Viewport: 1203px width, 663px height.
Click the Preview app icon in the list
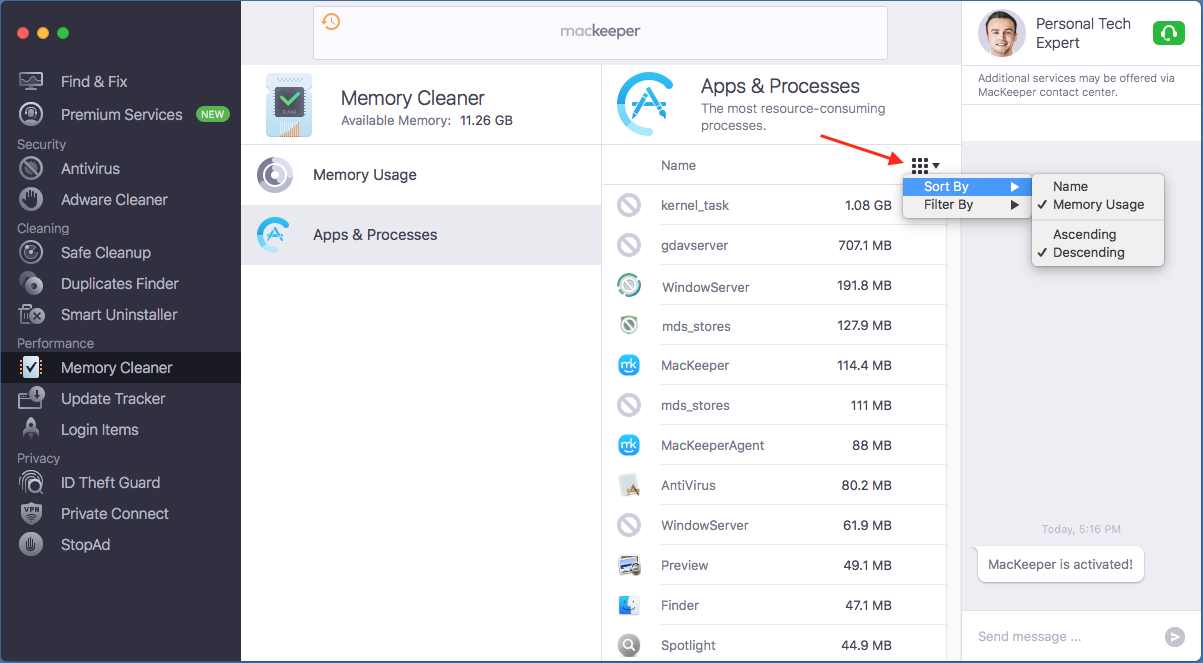pyautogui.click(x=629, y=565)
